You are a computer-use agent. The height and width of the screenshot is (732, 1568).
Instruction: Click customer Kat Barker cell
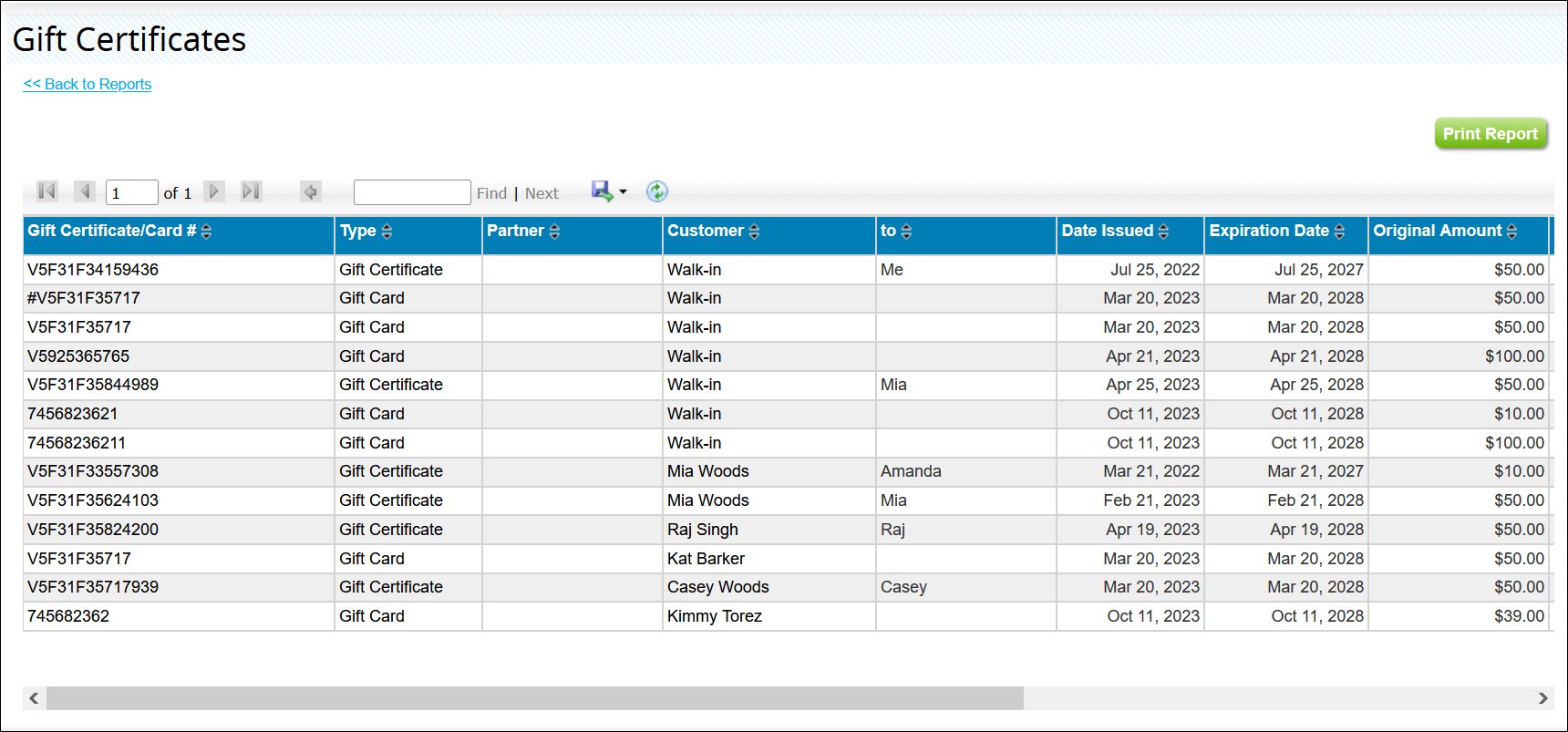click(x=769, y=559)
